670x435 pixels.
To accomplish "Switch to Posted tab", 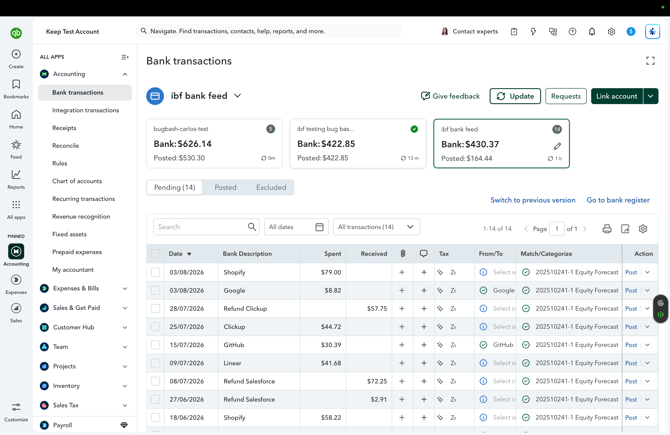I will pos(225,188).
